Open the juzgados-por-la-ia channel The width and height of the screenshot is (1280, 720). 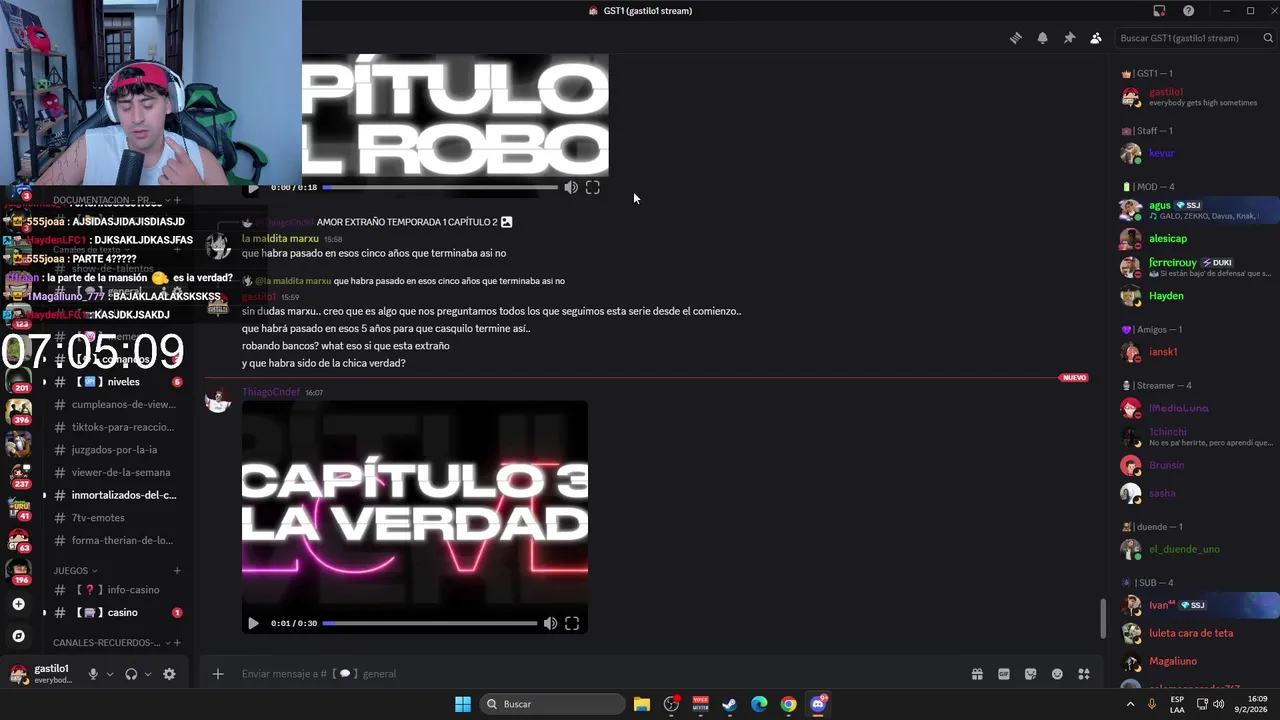118,450
